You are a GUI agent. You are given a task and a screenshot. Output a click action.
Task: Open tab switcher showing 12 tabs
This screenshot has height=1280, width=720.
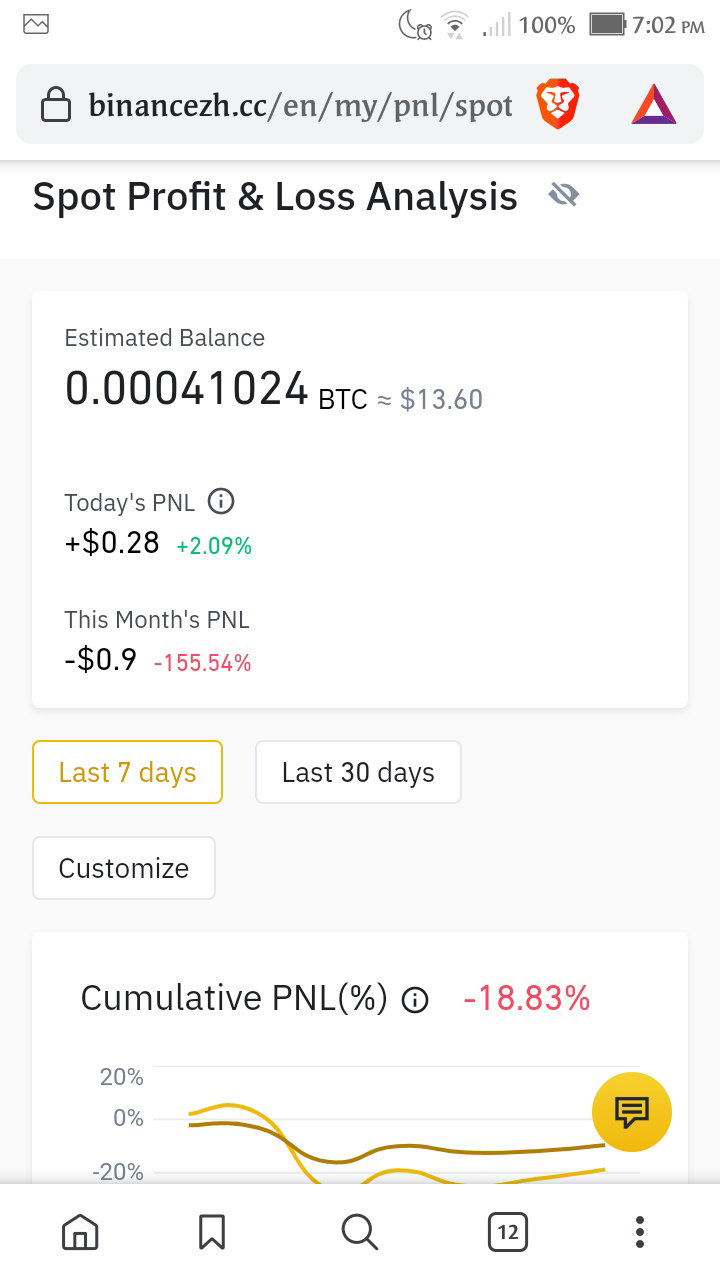[508, 1232]
